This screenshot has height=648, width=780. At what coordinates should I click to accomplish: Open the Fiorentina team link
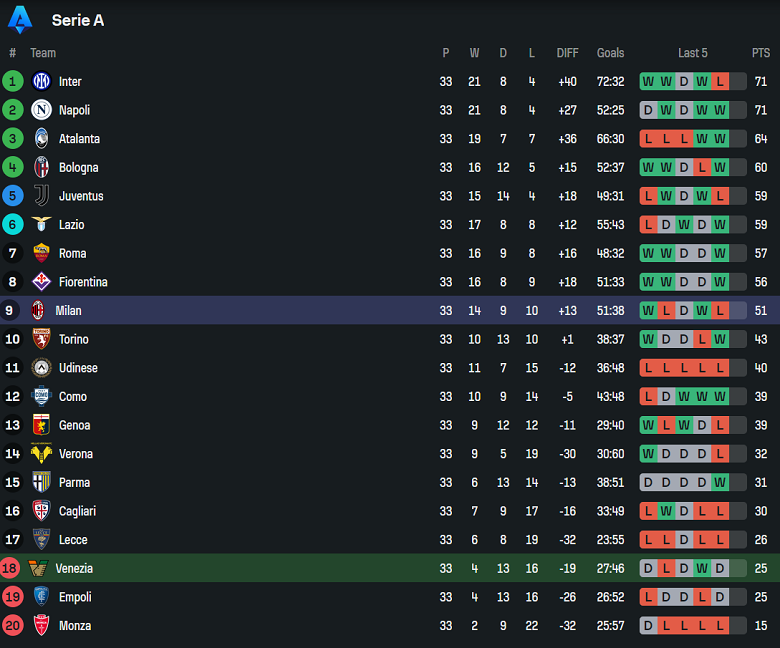coord(82,282)
